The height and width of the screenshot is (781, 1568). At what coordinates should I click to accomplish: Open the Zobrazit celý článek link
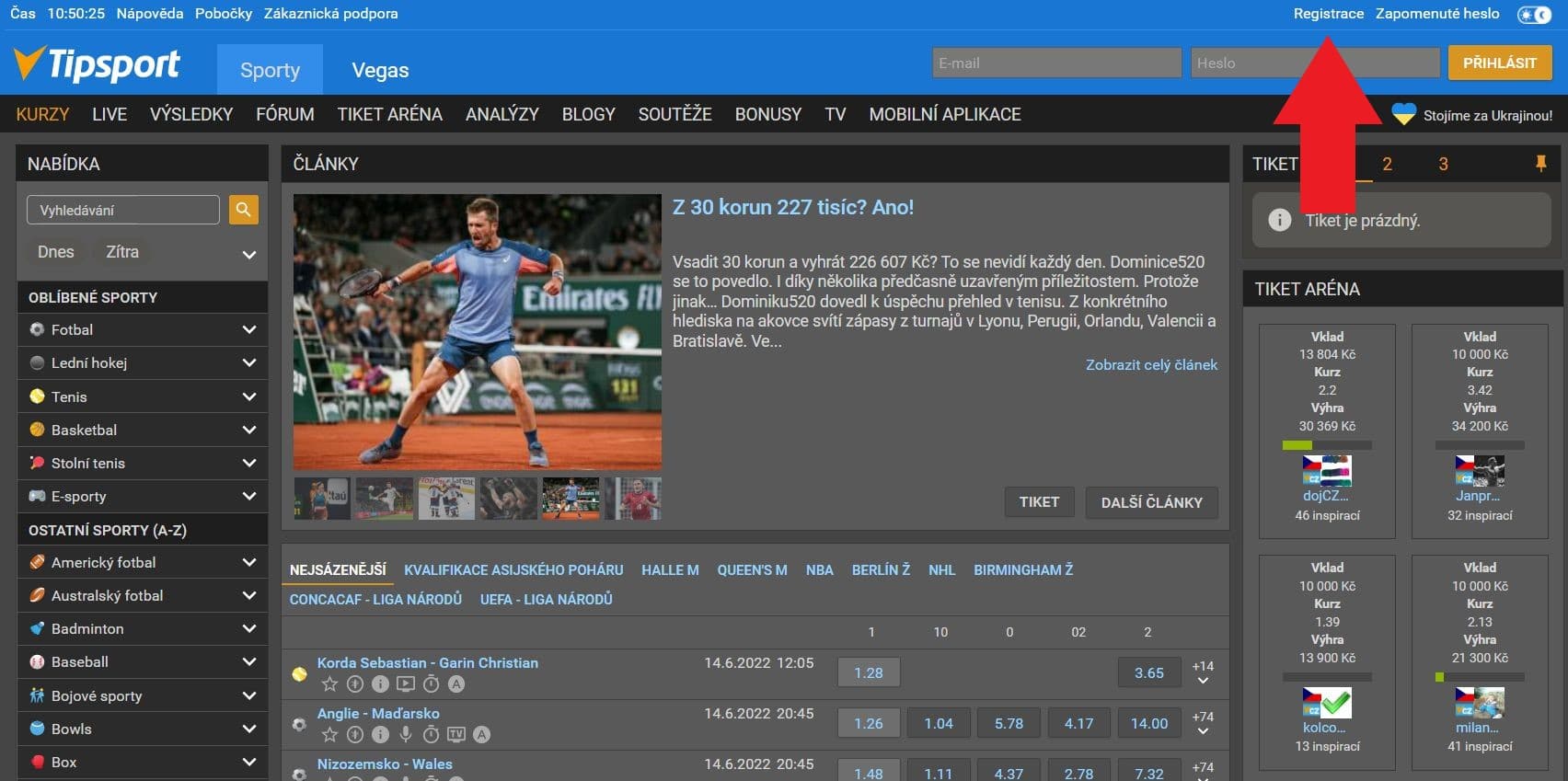(1151, 364)
